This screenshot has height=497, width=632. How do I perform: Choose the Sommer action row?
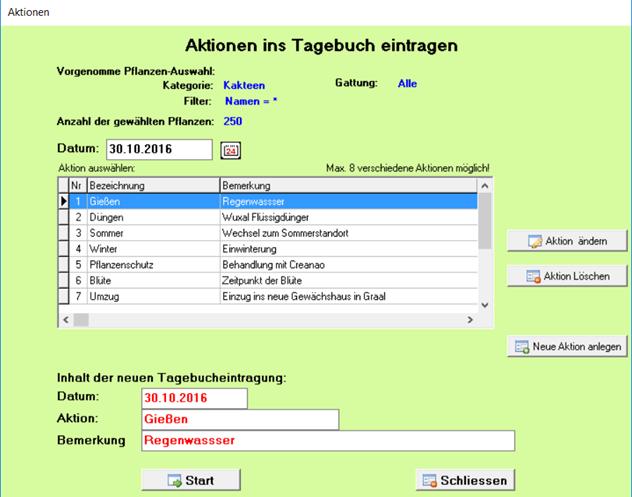[150, 233]
